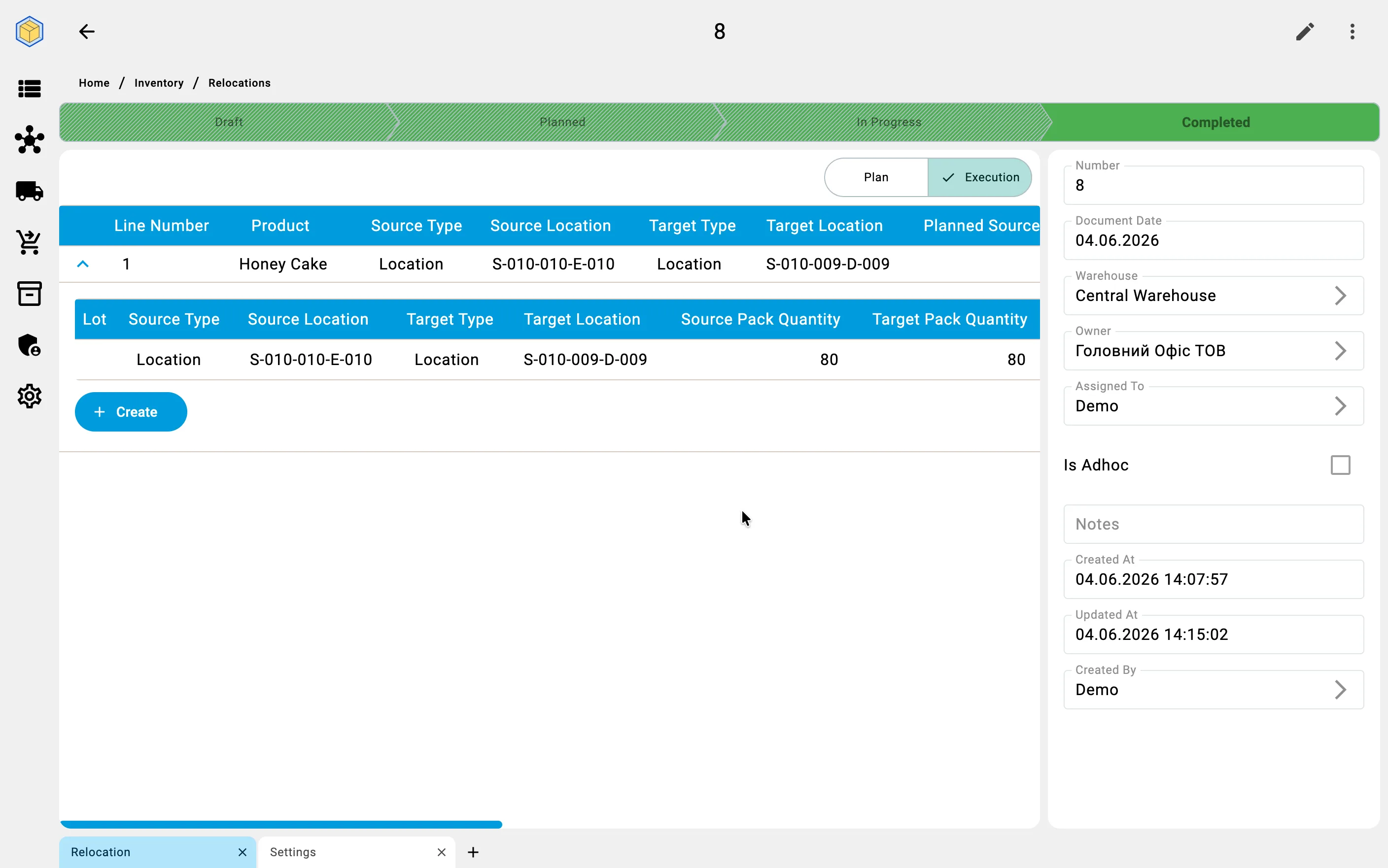Click the Create button
Viewport: 1388px width, 868px height.
[x=131, y=412]
